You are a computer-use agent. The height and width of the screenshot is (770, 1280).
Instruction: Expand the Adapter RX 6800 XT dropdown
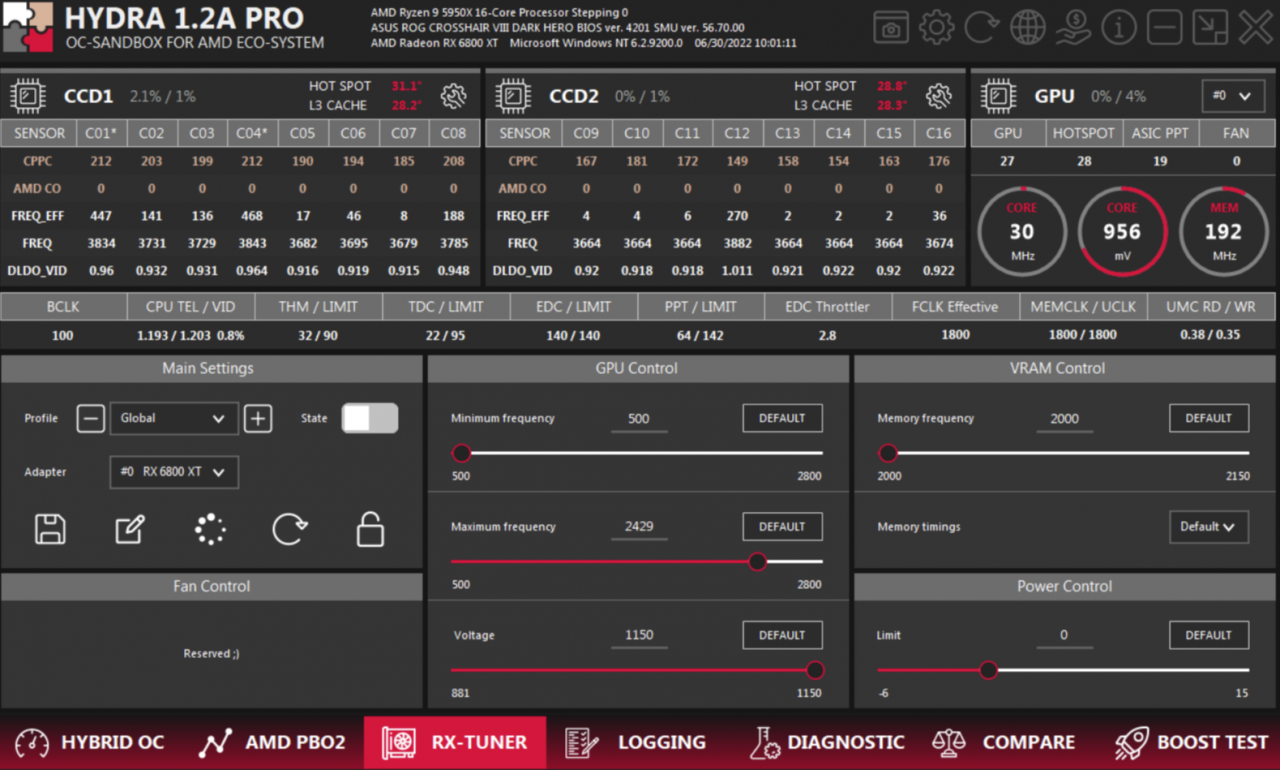click(173, 472)
